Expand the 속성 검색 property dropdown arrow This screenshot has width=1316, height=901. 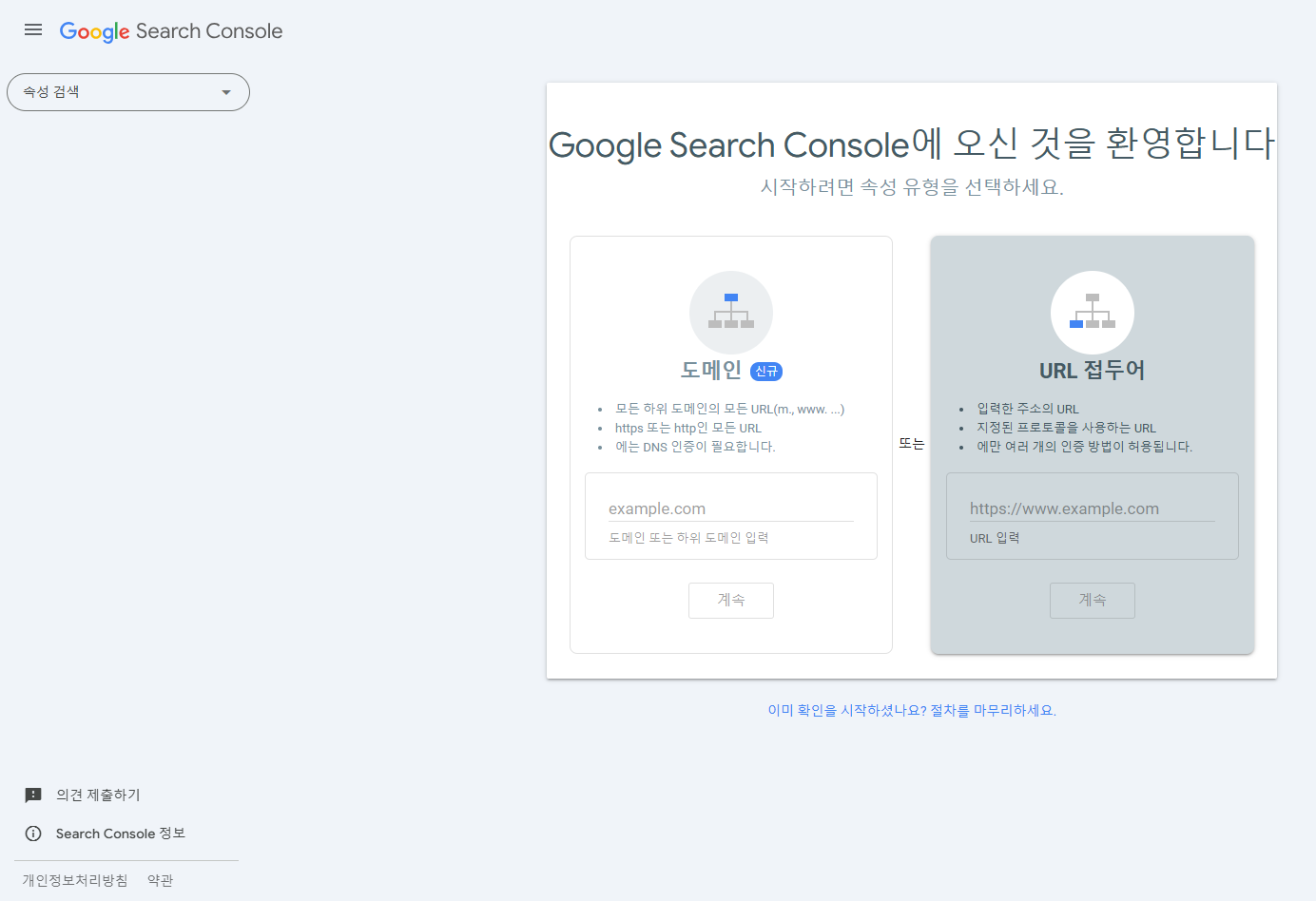pyautogui.click(x=226, y=92)
